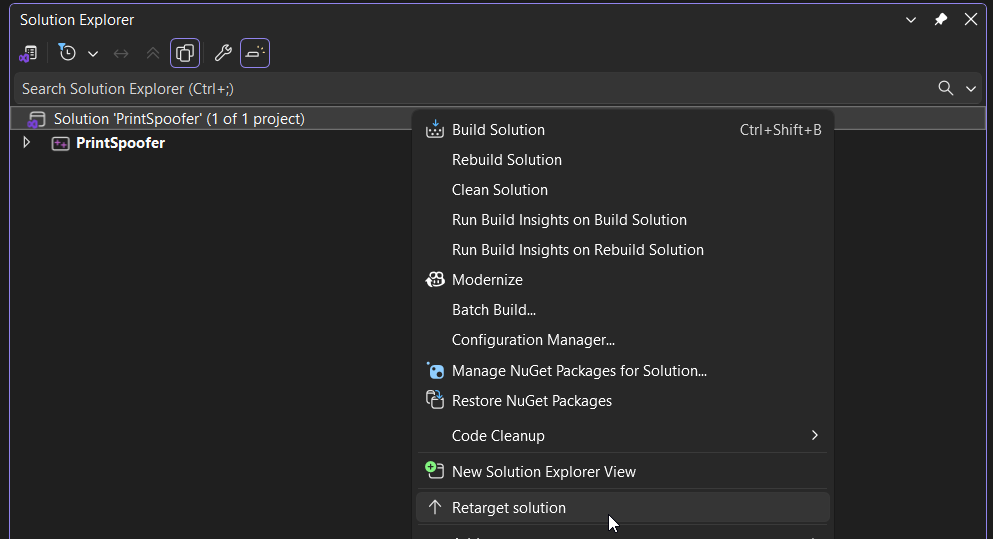The image size is (993, 539).
Task: Choose Rebuild Solution
Action: coord(623,160)
